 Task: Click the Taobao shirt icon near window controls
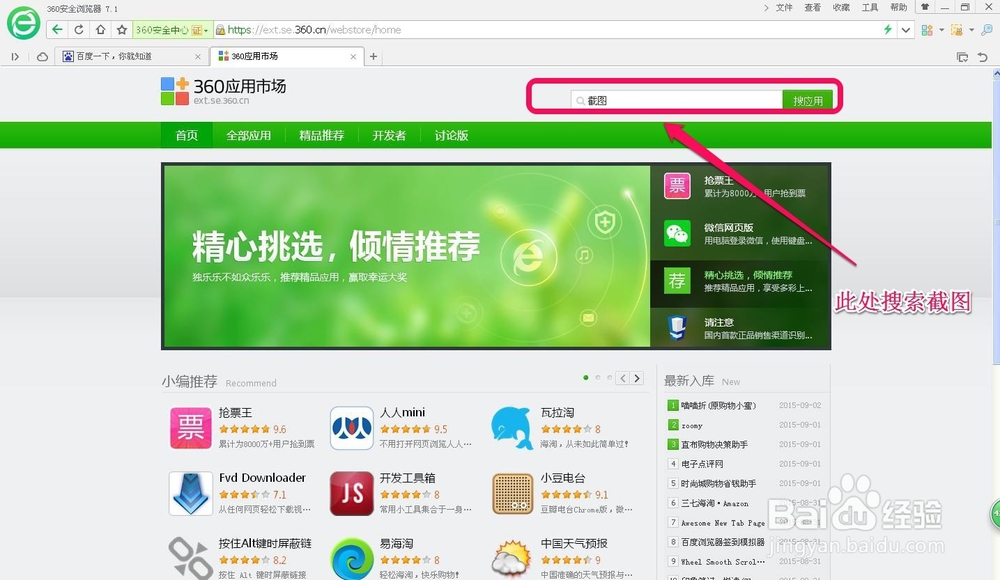click(925, 6)
